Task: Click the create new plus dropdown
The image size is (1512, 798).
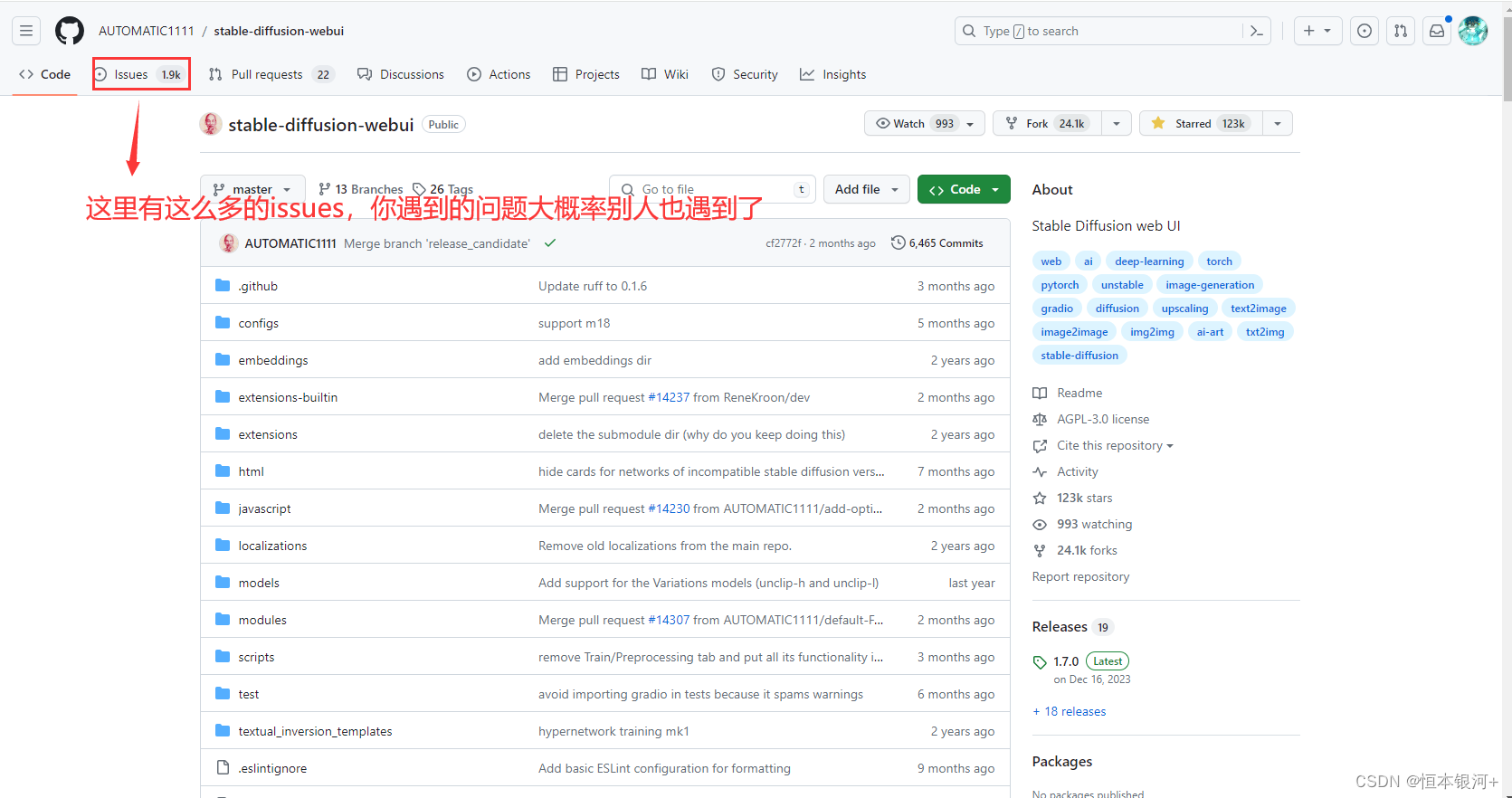Action: click(x=1317, y=31)
